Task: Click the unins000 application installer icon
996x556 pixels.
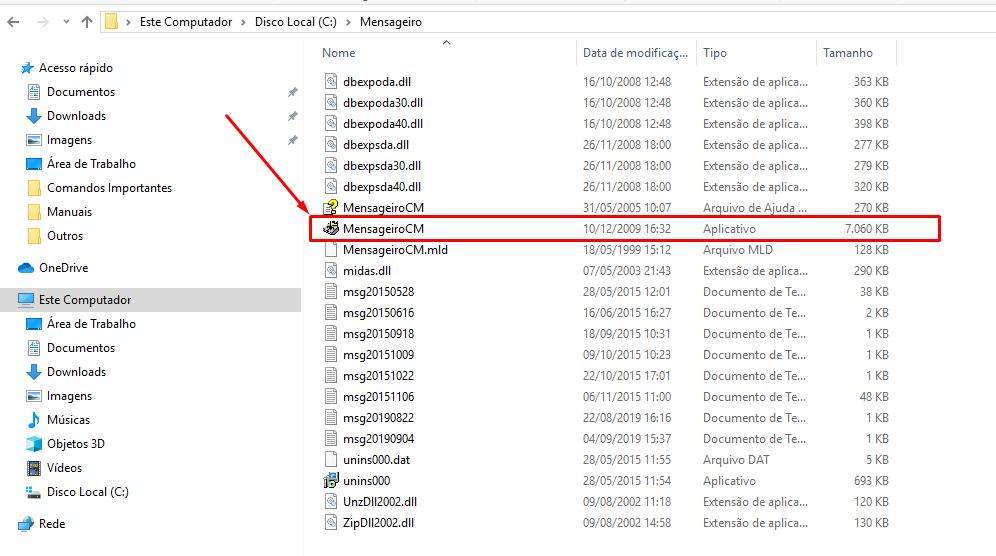Action: 331,480
